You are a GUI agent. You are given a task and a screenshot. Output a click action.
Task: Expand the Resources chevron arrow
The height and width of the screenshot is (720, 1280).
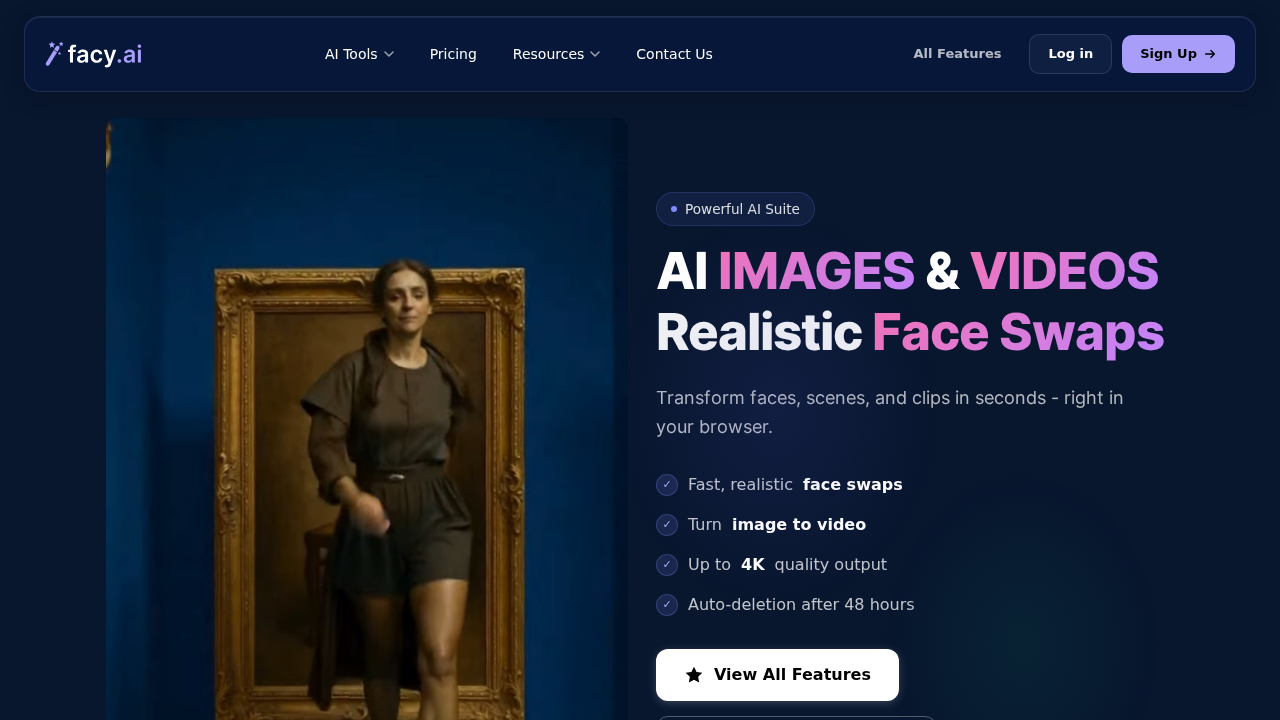click(595, 54)
